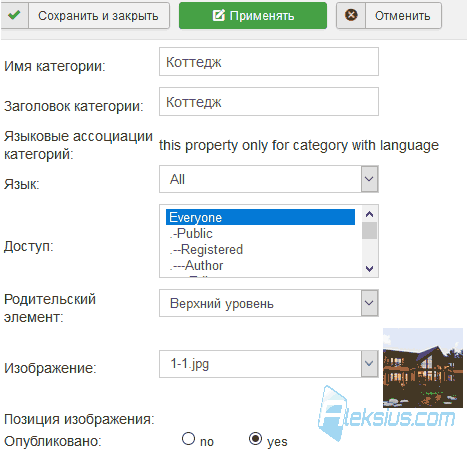Select 'yes' radio for Опубликовано
The width and height of the screenshot is (467, 452).
255,439
